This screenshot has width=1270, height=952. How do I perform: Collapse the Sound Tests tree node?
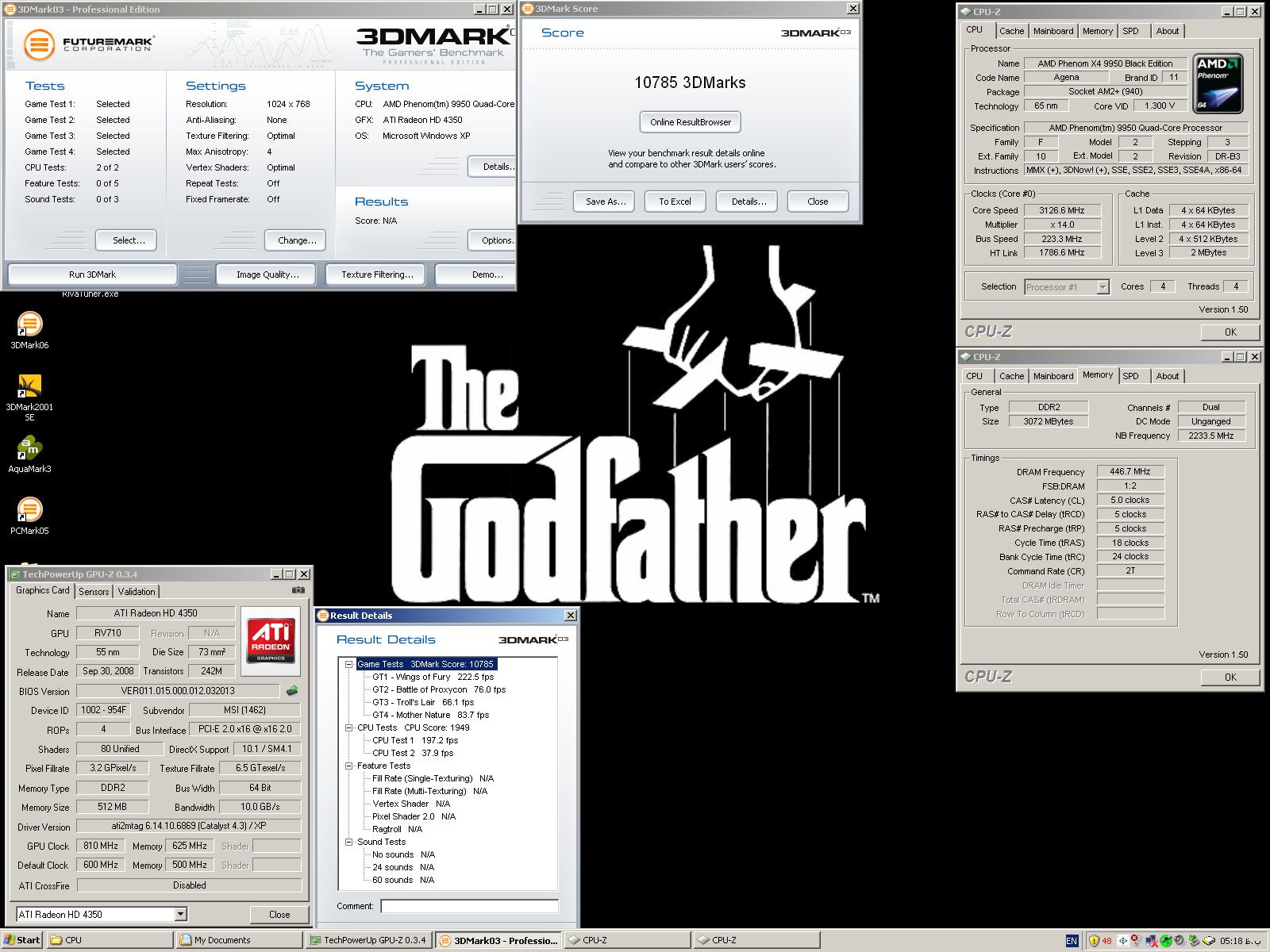[x=348, y=842]
